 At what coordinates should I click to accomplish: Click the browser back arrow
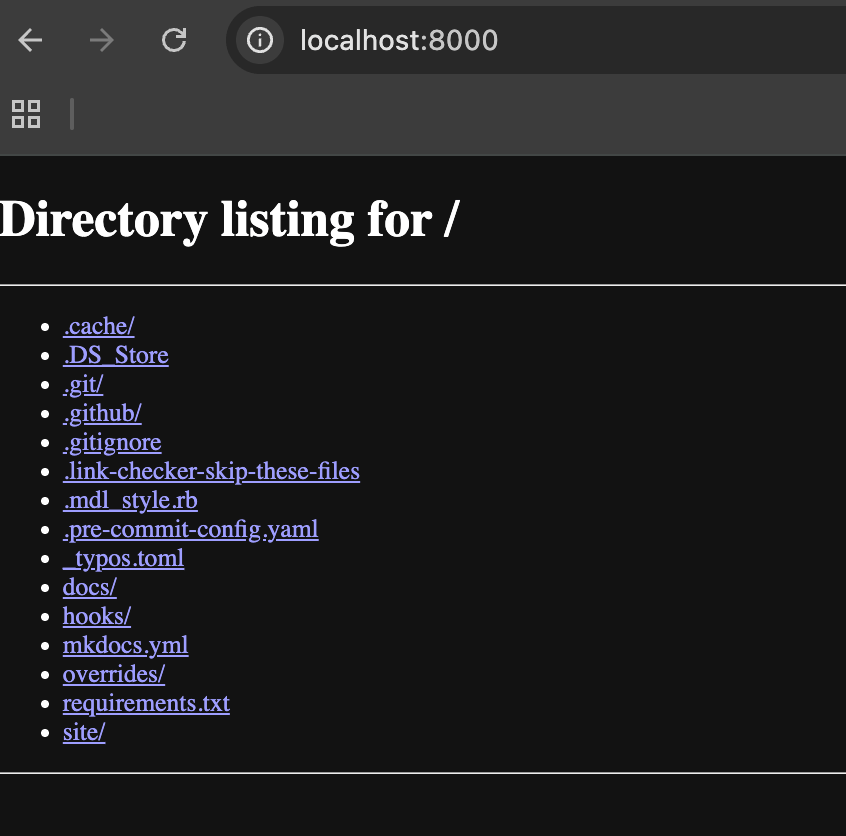click(31, 40)
